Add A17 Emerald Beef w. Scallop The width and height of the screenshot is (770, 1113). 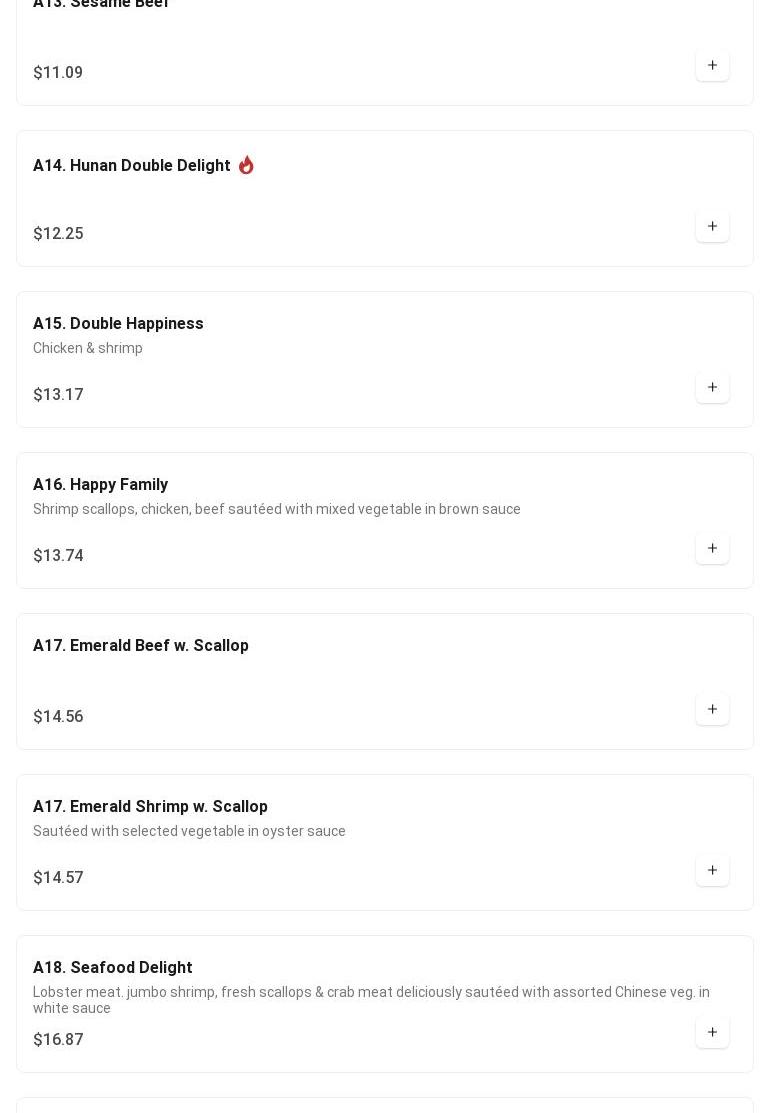click(x=712, y=710)
